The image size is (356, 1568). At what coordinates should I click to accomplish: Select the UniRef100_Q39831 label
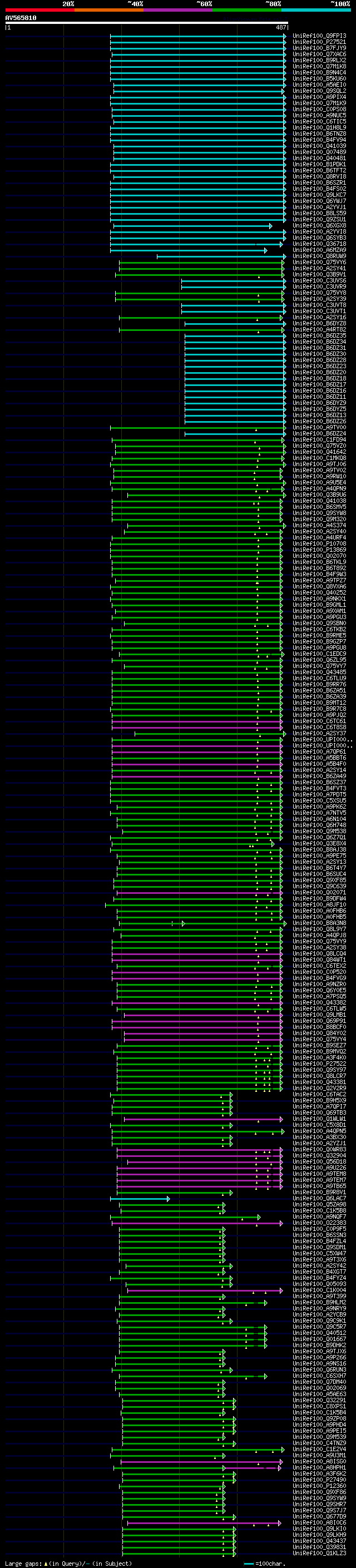pyautogui.click(x=319, y=1547)
